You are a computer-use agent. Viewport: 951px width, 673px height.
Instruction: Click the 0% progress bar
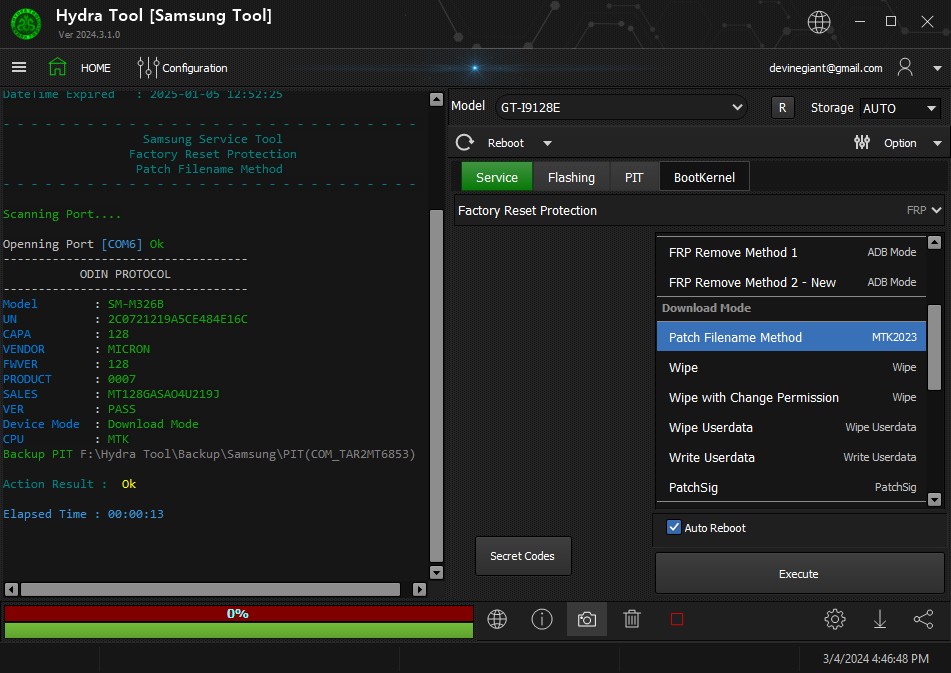pos(238,614)
